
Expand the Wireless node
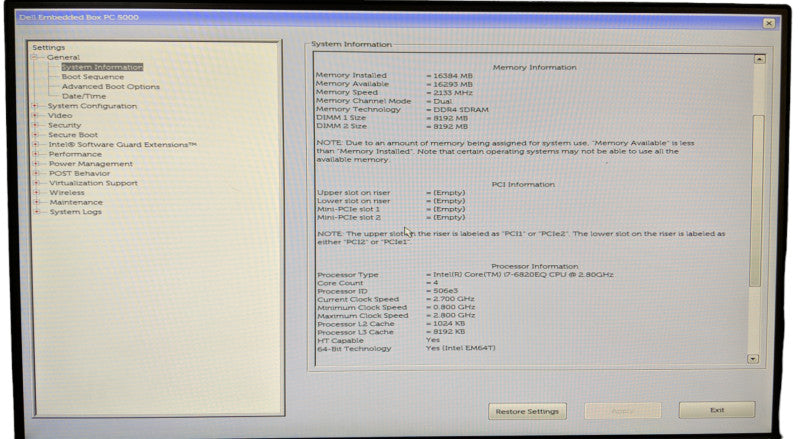(x=36, y=192)
